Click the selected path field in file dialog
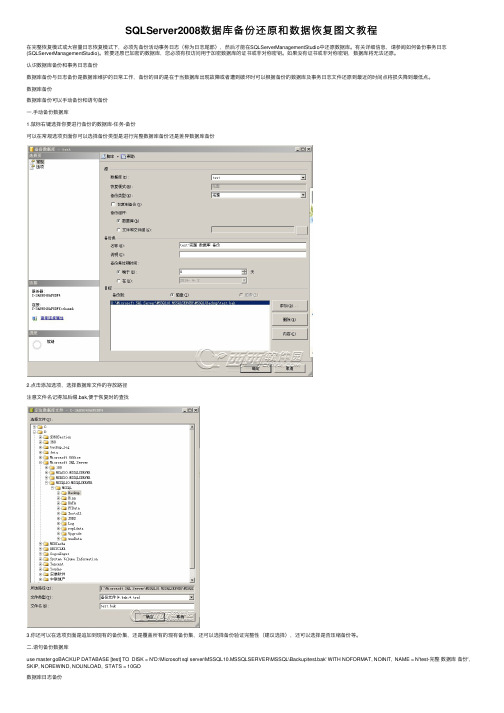Screen dimensions: 504x713 (x=147, y=588)
